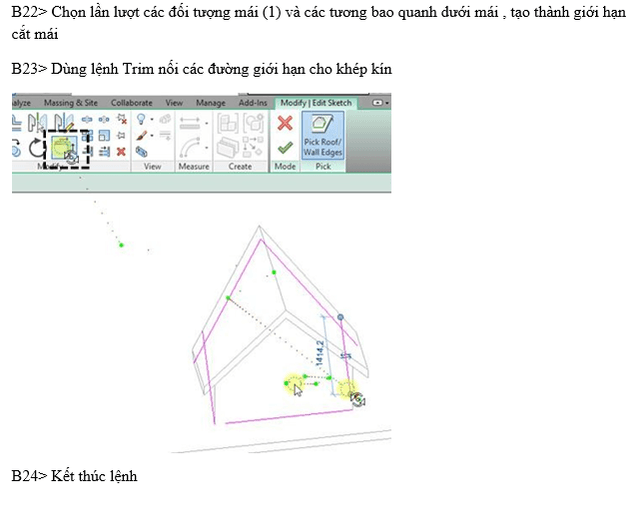Click the Unpin tool icon

click(x=122, y=119)
